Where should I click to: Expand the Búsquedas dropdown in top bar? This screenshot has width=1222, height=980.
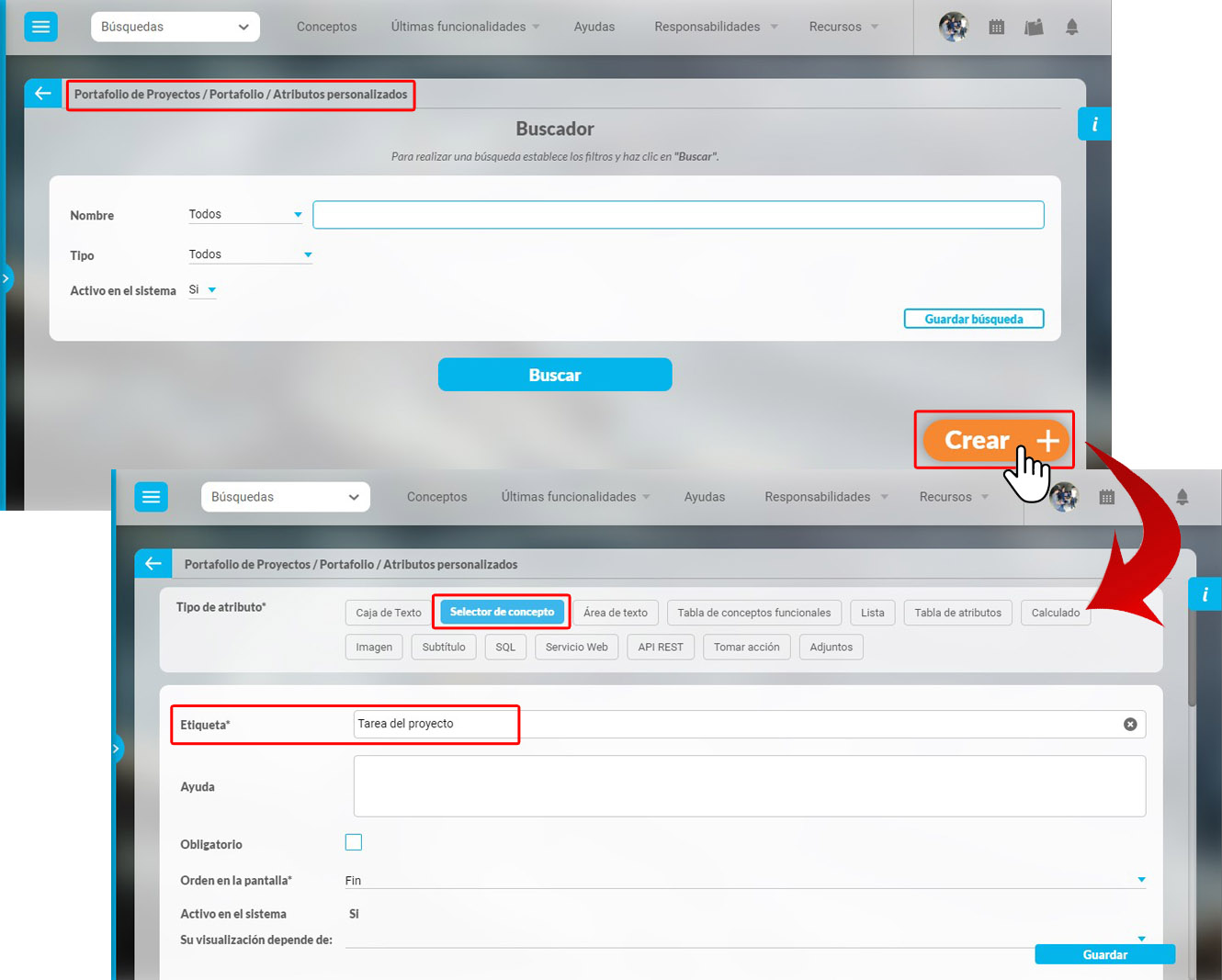(175, 27)
